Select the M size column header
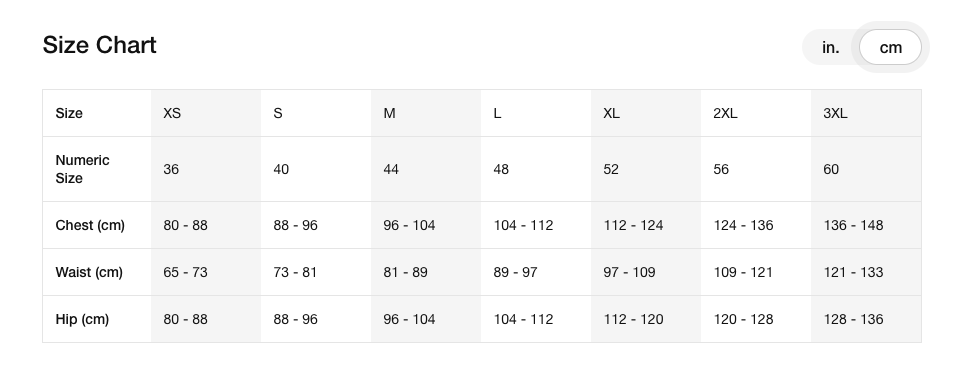 426,113
